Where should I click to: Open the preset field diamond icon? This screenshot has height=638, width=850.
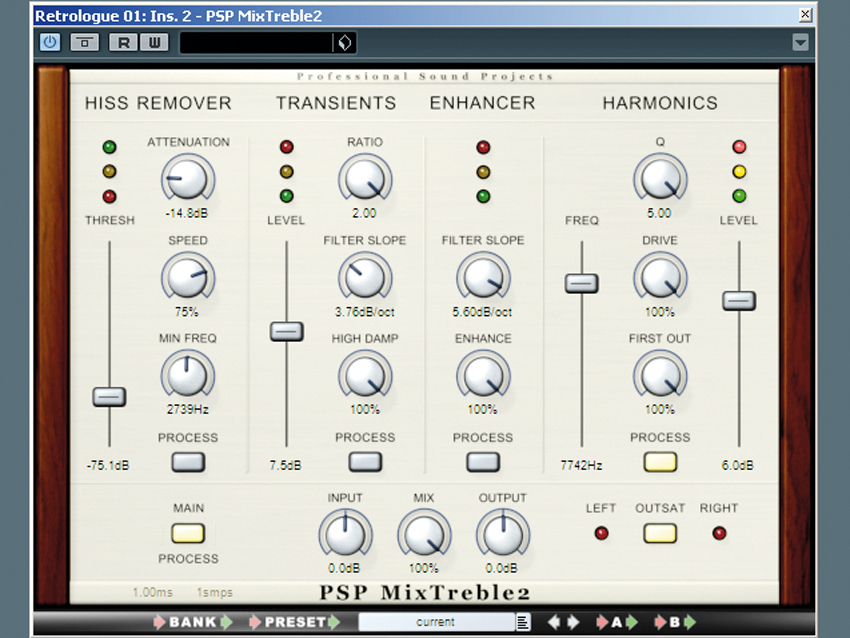[x=345, y=43]
